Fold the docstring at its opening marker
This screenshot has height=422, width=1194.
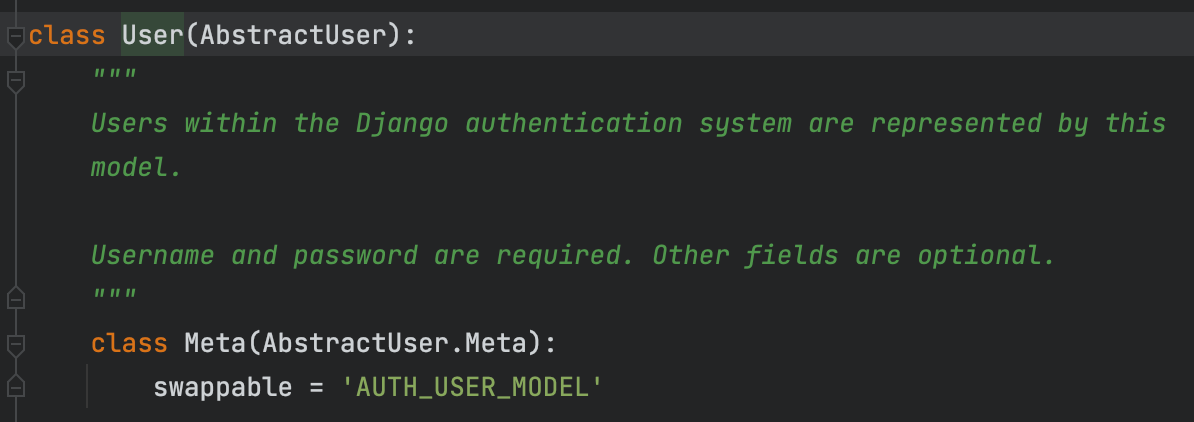pos(14,81)
